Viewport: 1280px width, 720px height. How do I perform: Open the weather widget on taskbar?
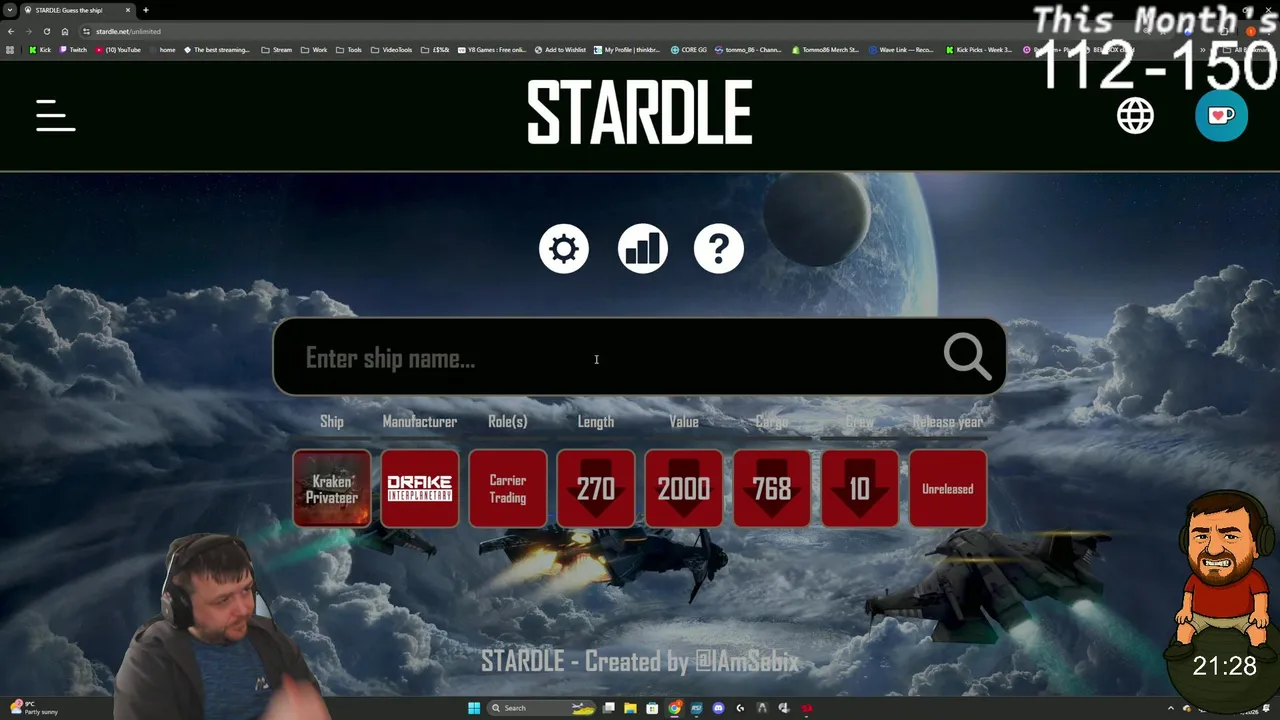click(x=32, y=708)
